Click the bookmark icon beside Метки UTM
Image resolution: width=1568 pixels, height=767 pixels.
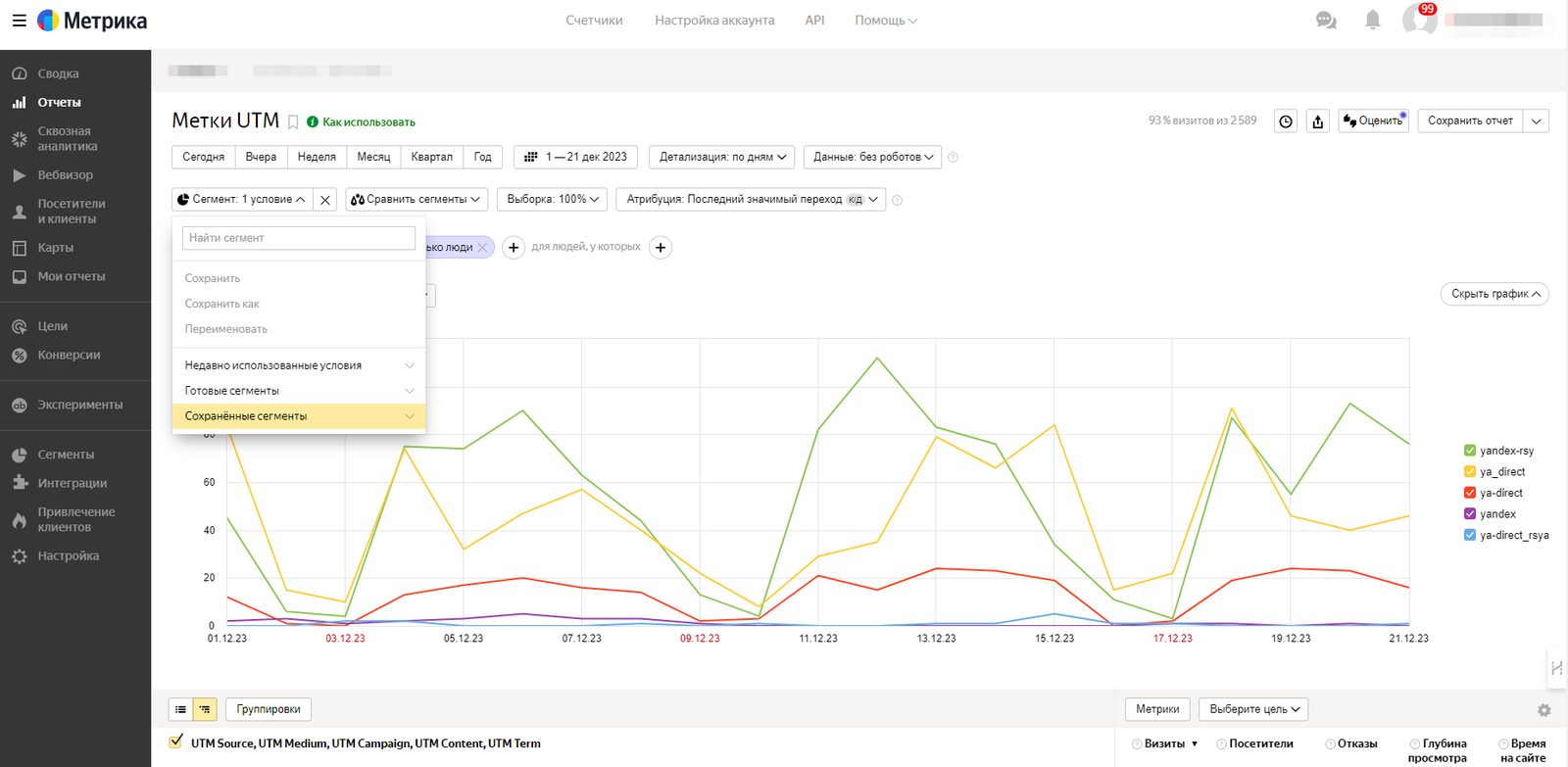coord(293,122)
